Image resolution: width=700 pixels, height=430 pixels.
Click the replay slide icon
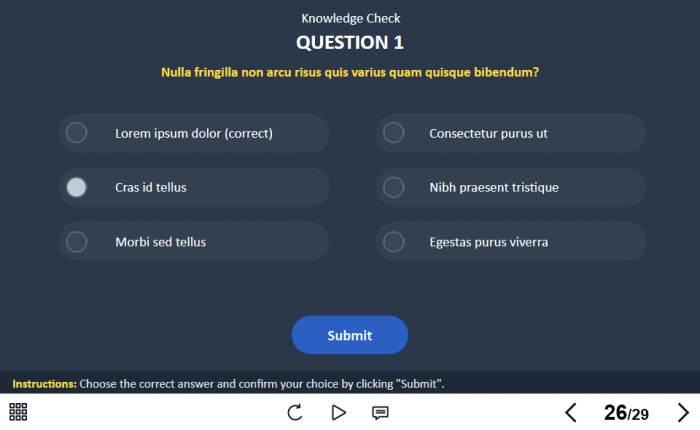tap(295, 412)
